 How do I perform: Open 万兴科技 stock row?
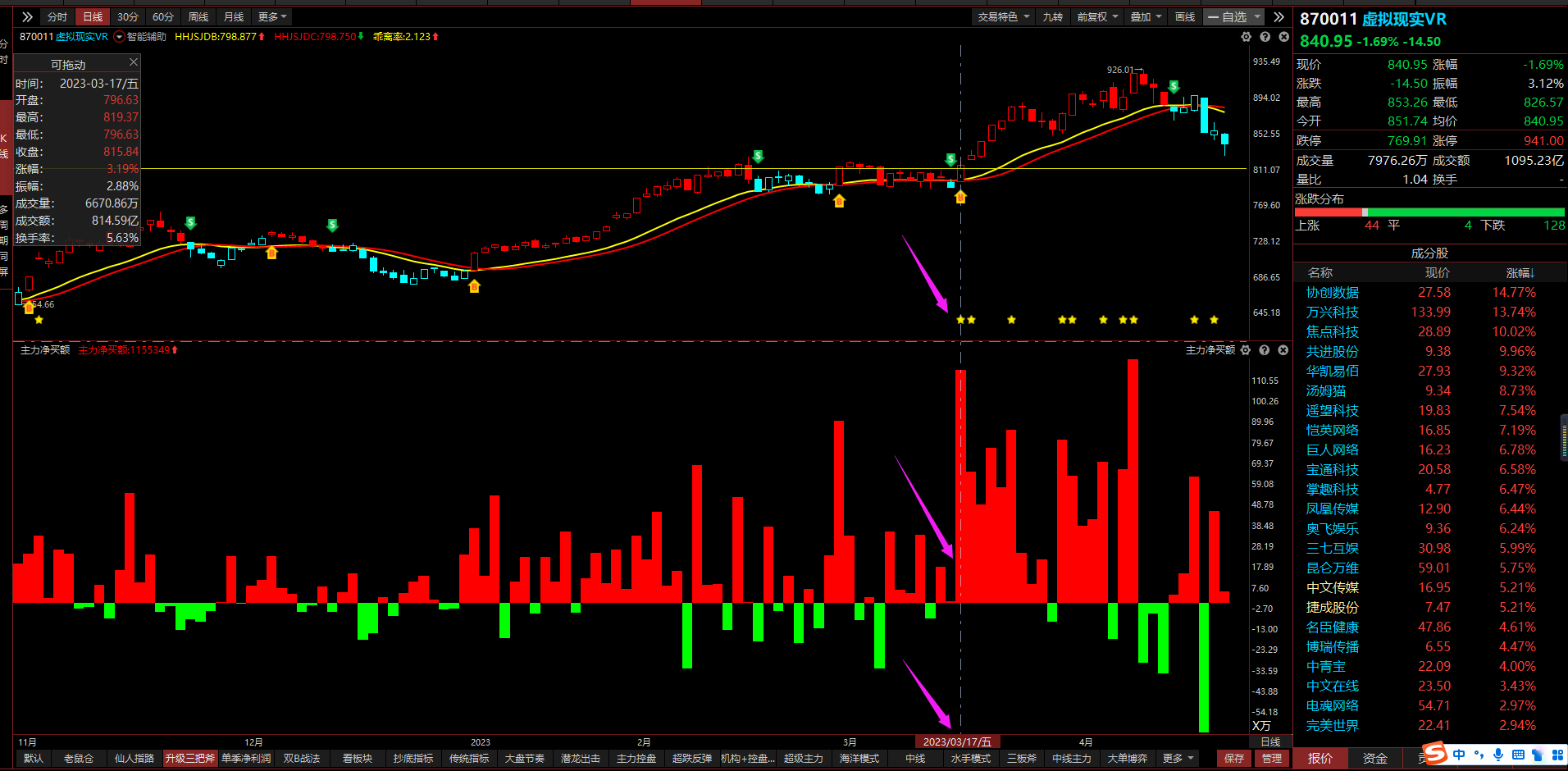click(1430, 312)
